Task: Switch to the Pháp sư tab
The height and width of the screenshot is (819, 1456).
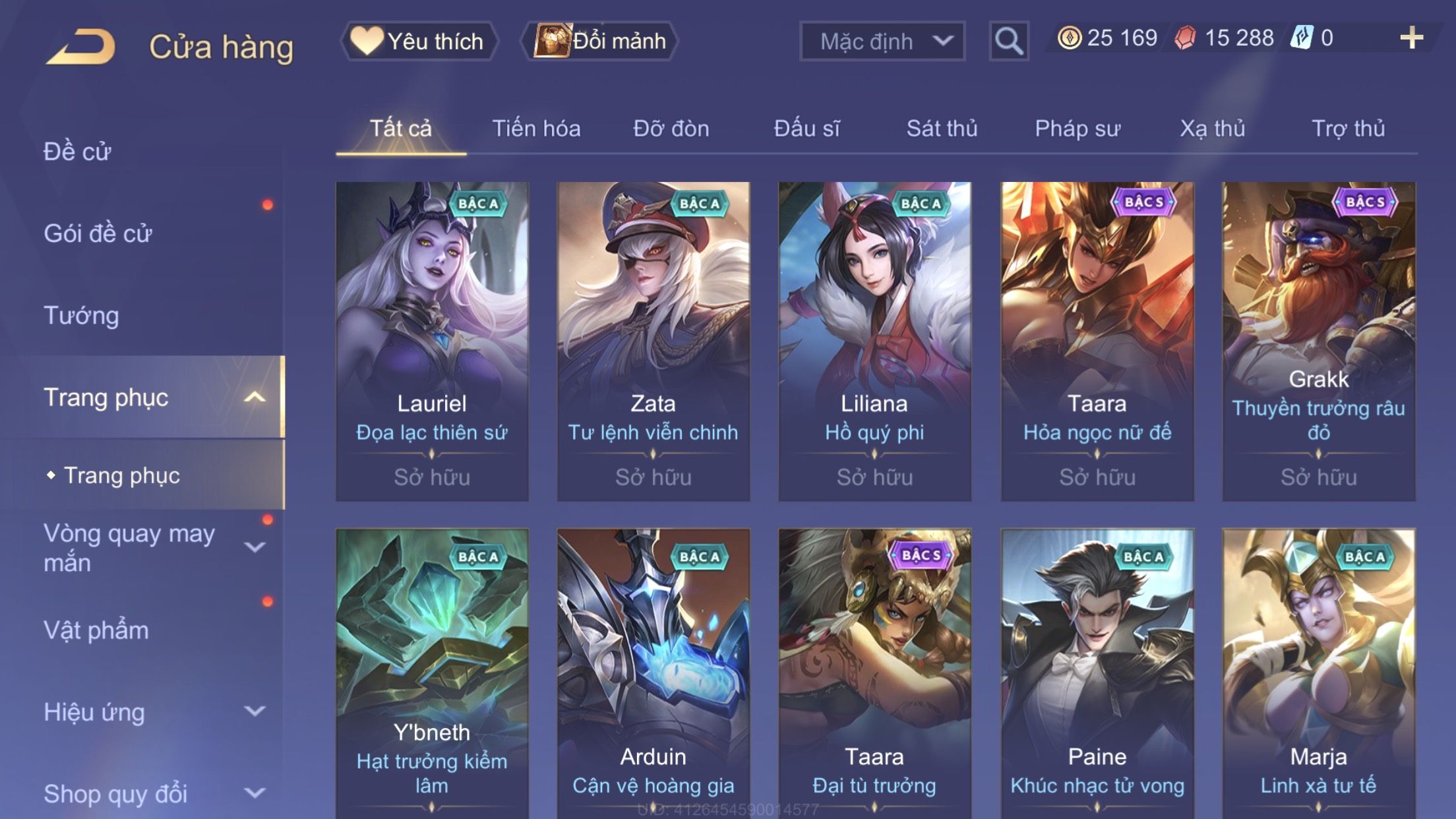Action: tap(1077, 128)
